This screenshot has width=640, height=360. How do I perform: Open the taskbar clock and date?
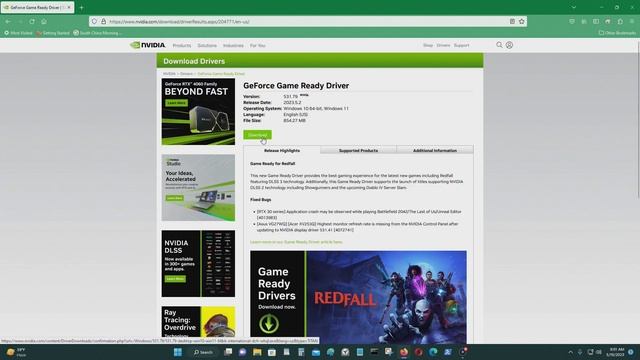coord(616,352)
